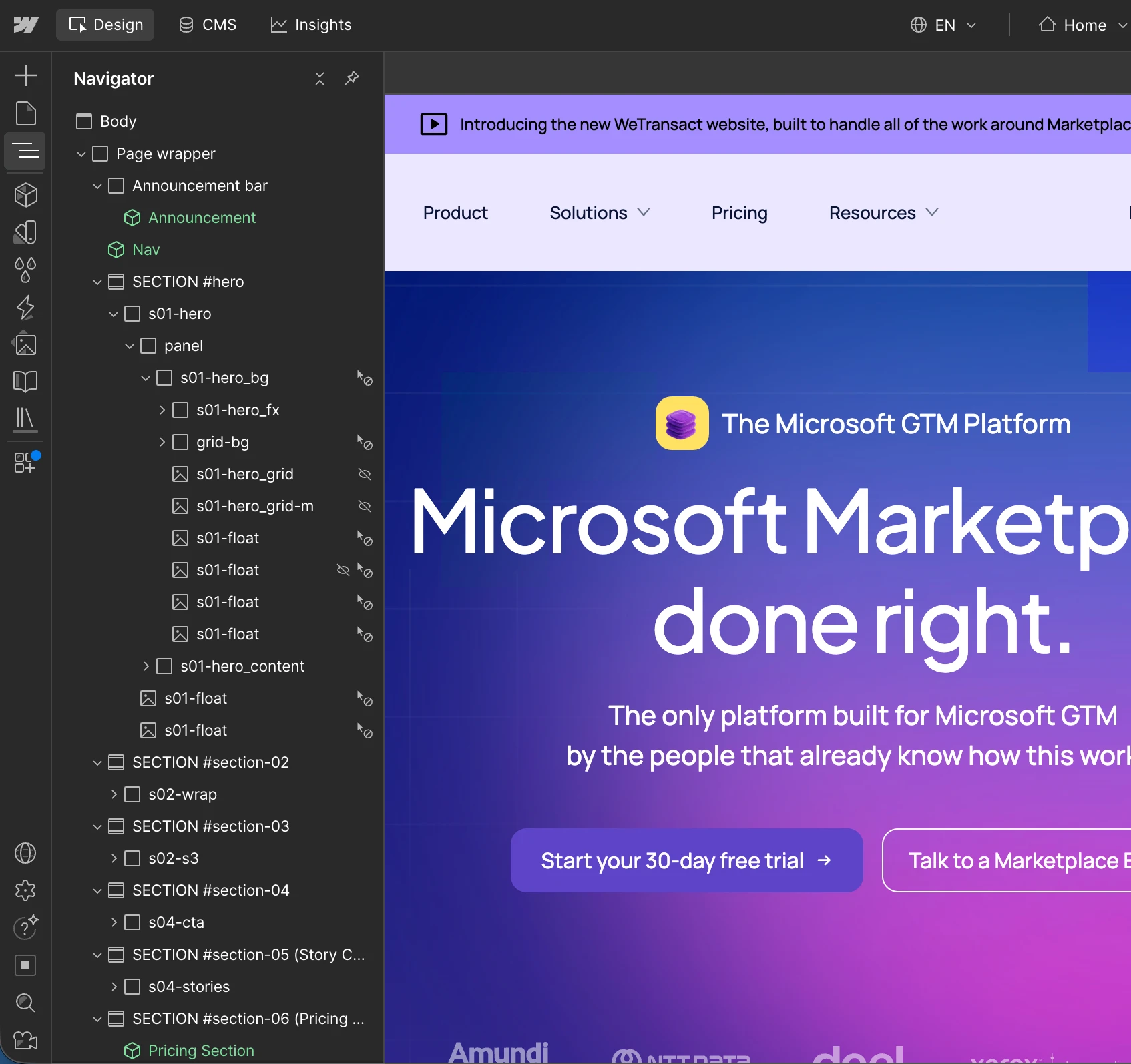This screenshot has height=1064, width=1131.
Task: Open the Solutions nav menu on canvas
Action: (600, 213)
